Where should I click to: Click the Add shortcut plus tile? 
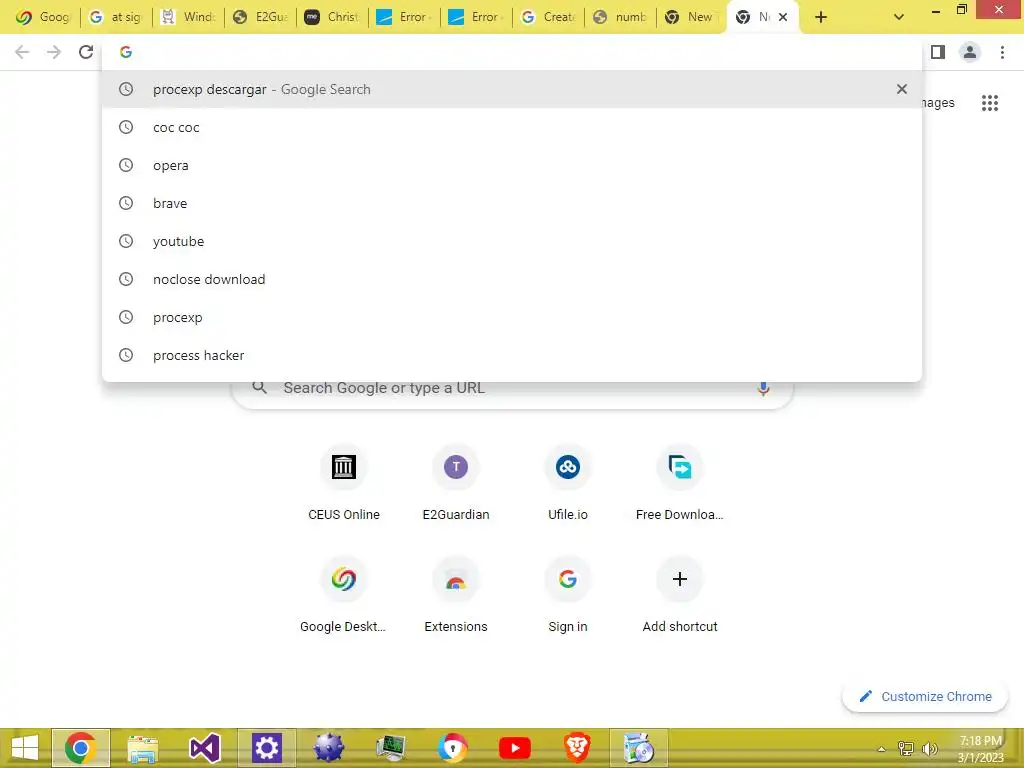tap(680, 595)
